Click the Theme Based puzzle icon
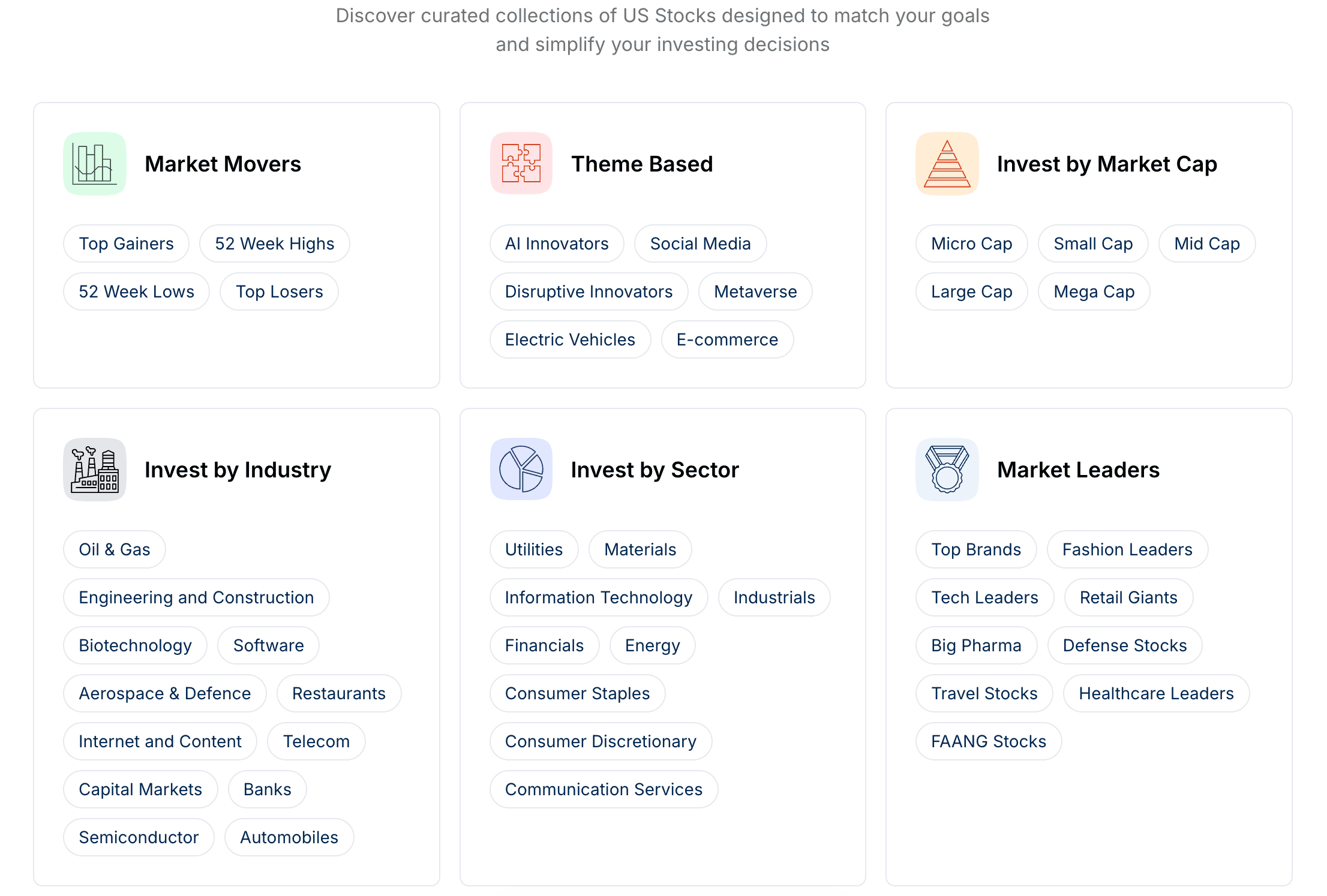Image resolution: width=1327 pixels, height=896 pixels. click(521, 164)
